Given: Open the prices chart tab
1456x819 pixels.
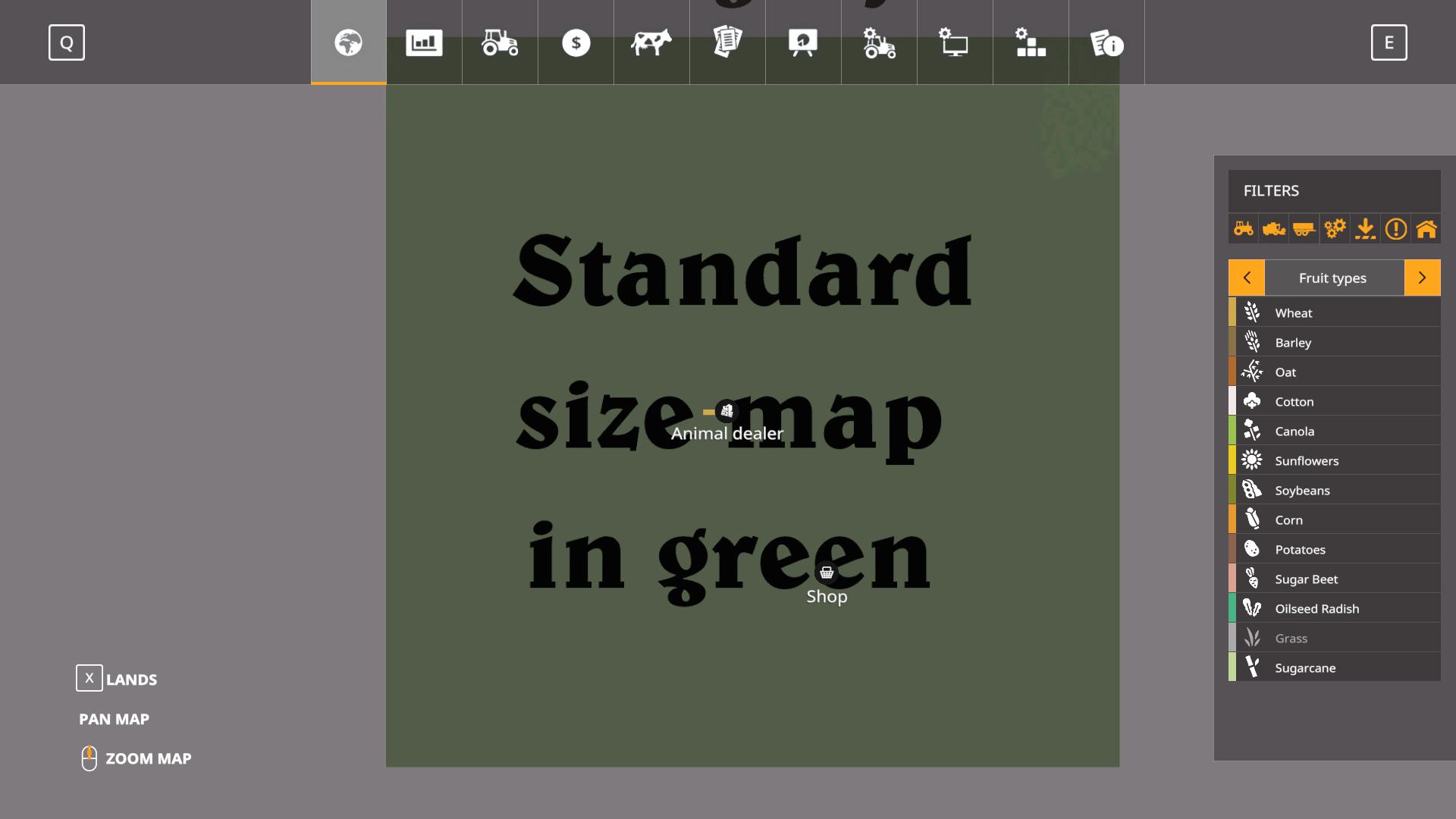Looking at the screenshot, I should (x=425, y=42).
